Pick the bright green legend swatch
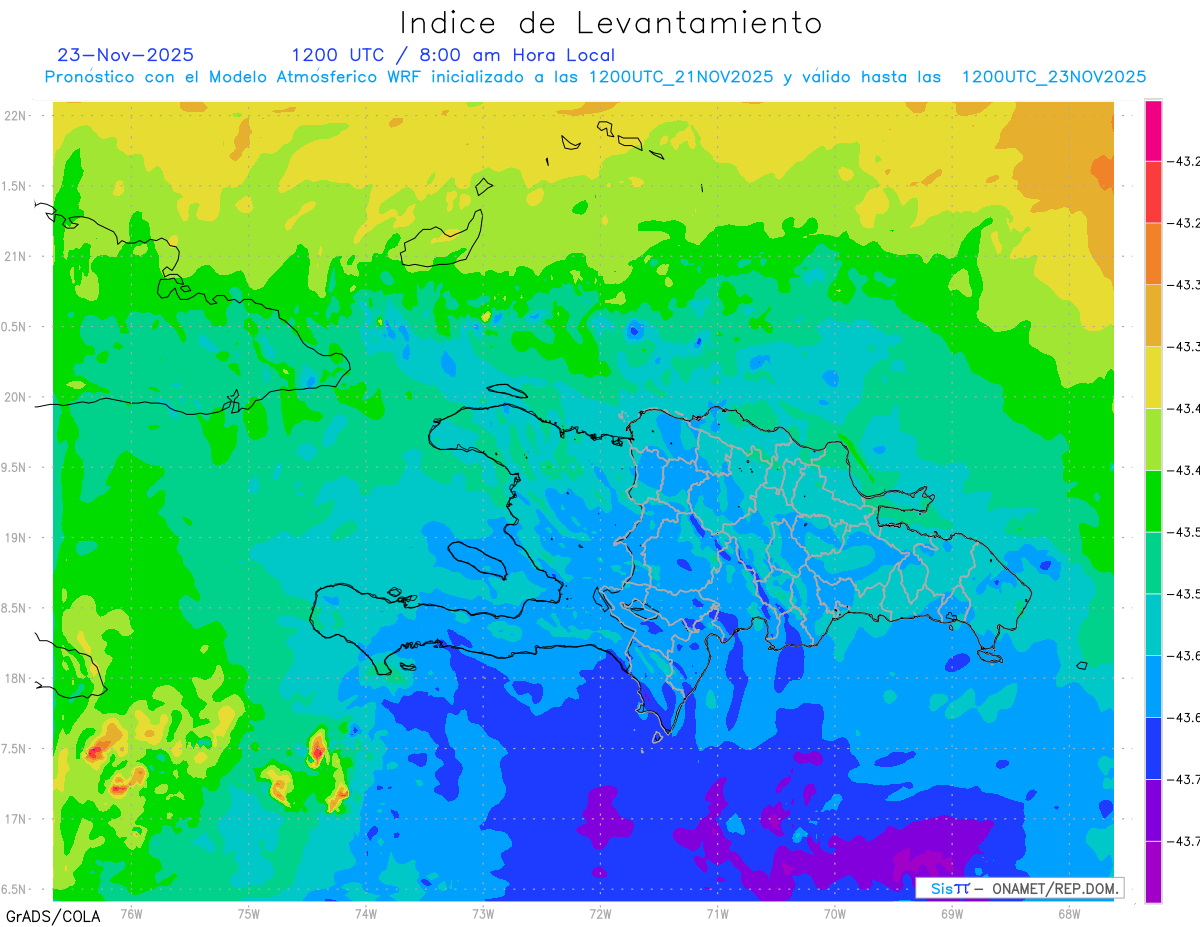Image resolution: width=1200 pixels, height=927 pixels. point(1153,501)
